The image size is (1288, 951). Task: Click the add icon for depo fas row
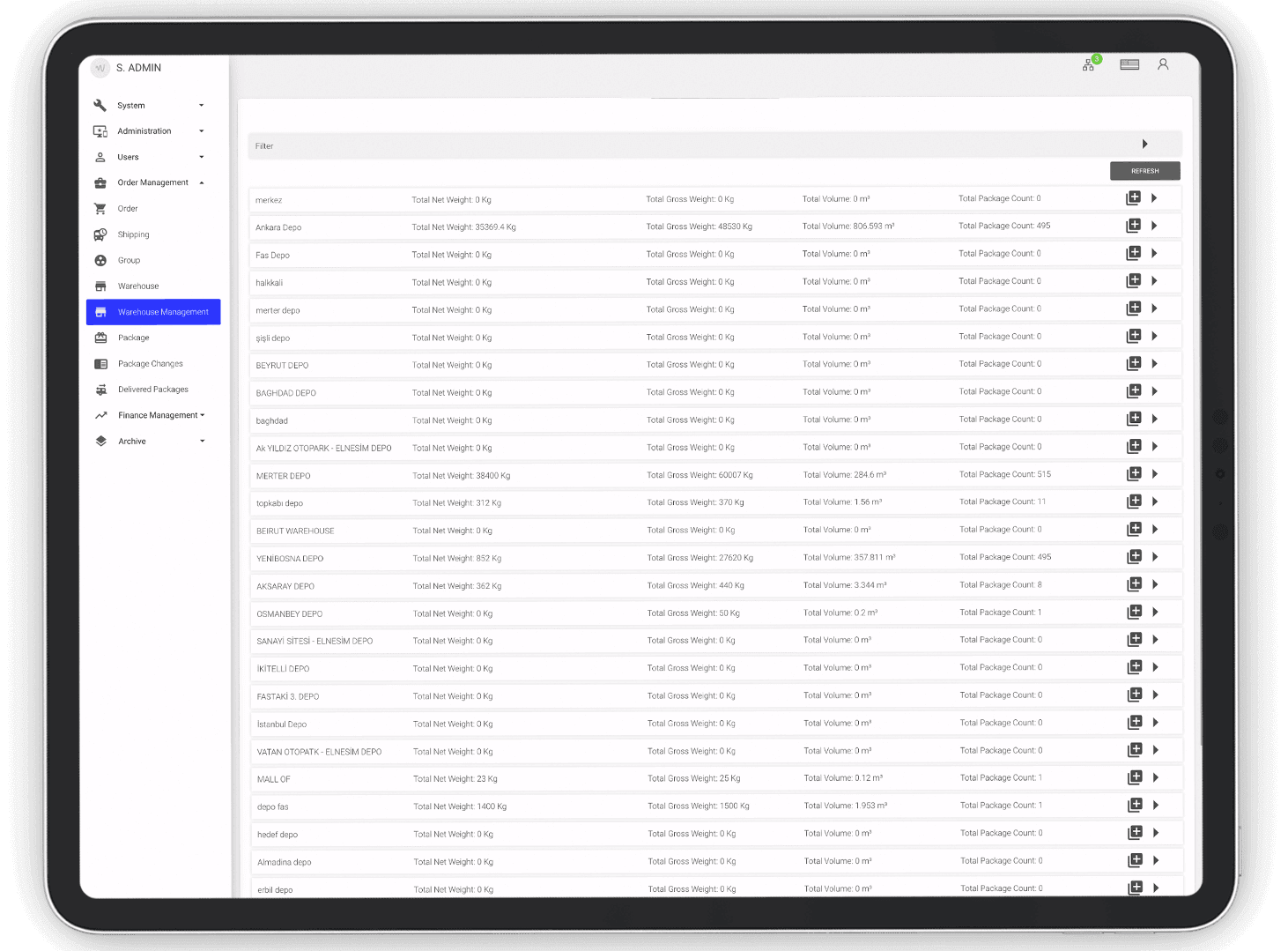[1136, 806]
